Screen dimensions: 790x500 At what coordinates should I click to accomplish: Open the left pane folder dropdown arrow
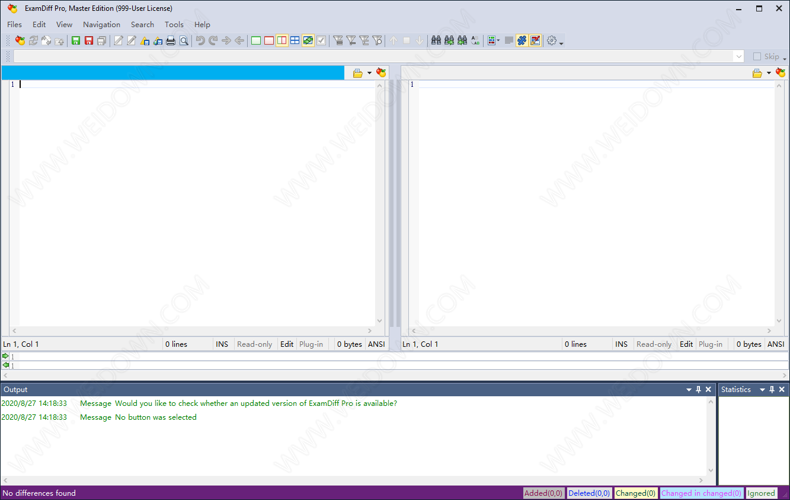point(369,73)
